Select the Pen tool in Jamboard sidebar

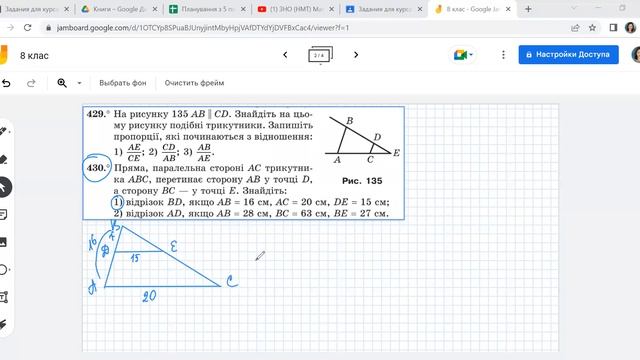[x=3, y=131]
